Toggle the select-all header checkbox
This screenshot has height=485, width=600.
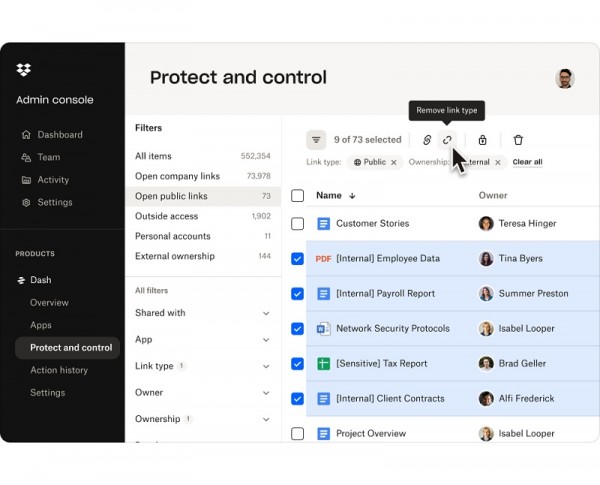coord(297,196)
